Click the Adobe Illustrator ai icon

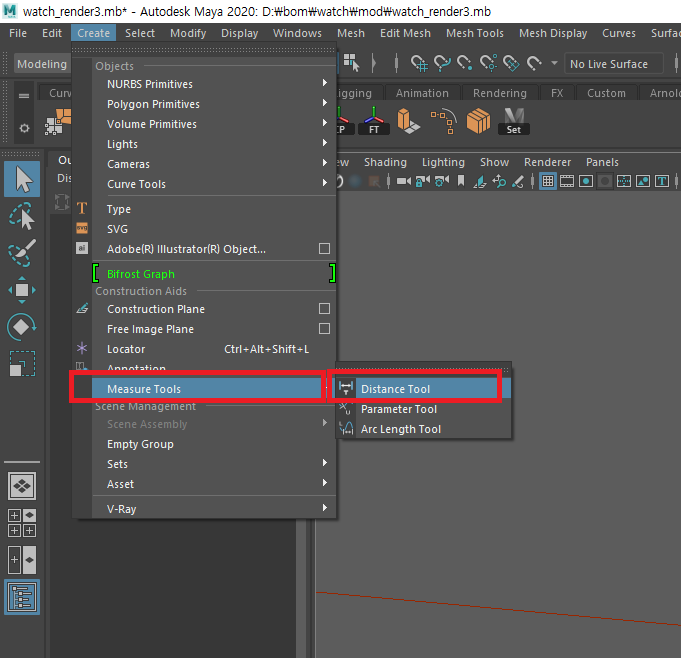82,248
